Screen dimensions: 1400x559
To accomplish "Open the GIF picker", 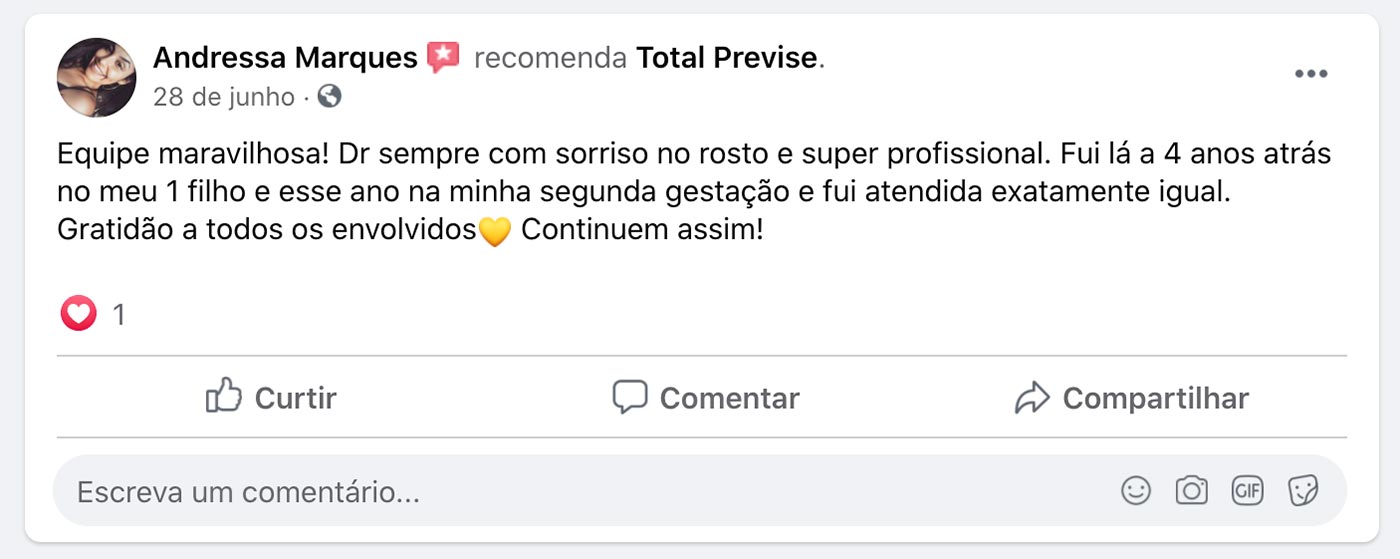I will 1247,491.
